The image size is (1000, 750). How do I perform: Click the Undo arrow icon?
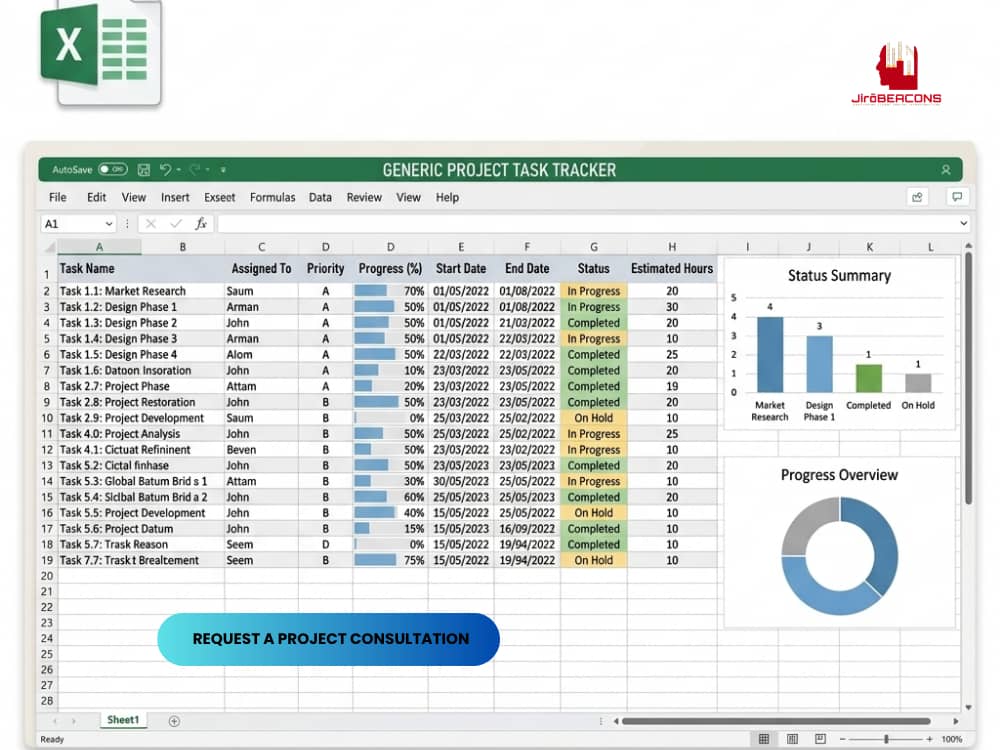tap(165, 169)
